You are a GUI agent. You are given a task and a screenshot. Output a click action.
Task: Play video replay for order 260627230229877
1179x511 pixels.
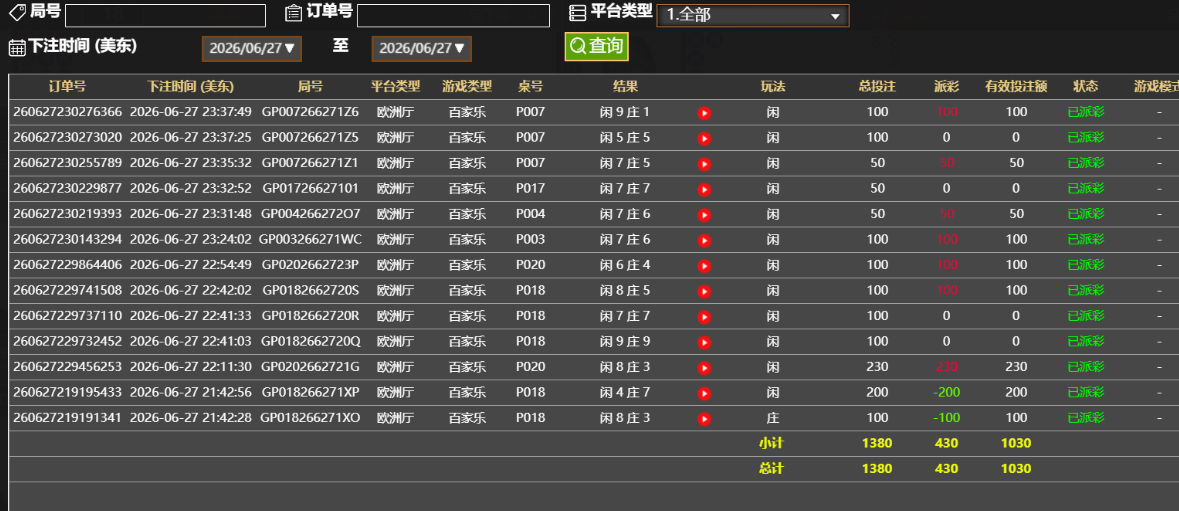pos(704,189)
